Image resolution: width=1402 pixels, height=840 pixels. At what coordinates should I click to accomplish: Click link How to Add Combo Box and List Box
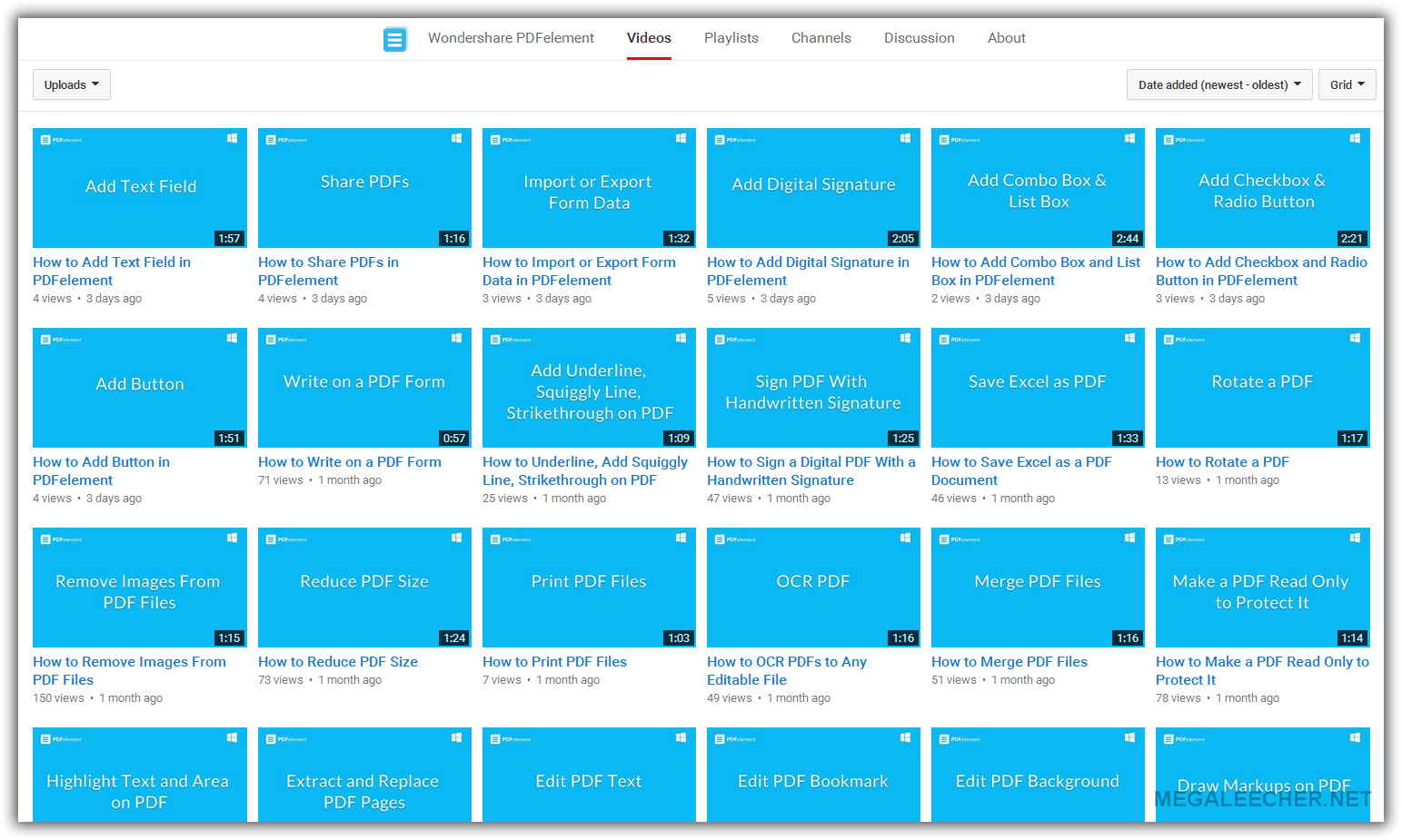[x=1036, y=271]
